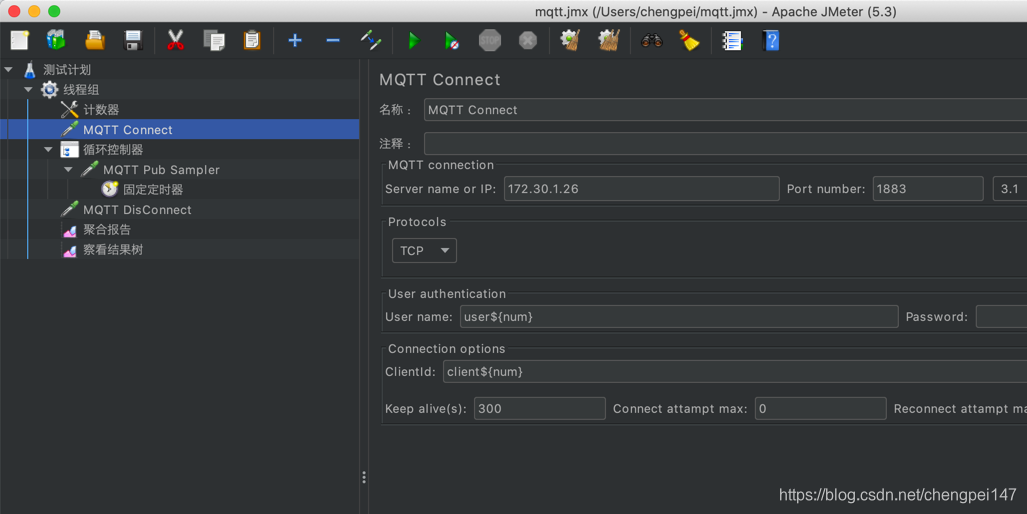Open the TCP protocol dropdown
1027x514 pixels.
(424, 251)
